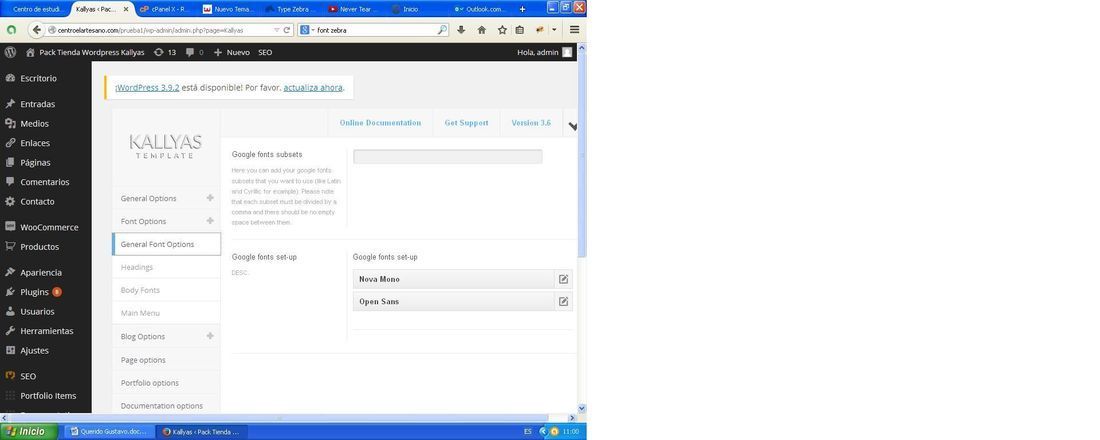Open the bookmarks list icon

520,30
